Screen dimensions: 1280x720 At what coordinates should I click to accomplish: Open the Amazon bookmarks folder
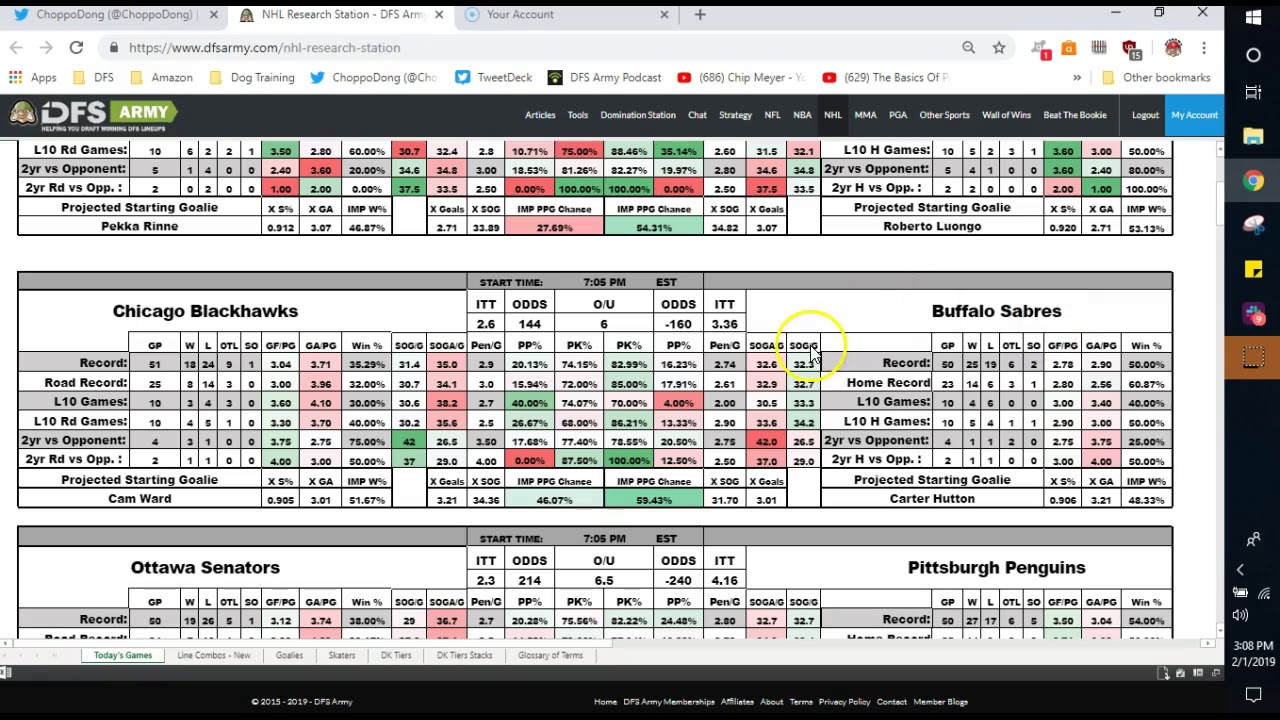pyautogui.click(x=162, y=77)
